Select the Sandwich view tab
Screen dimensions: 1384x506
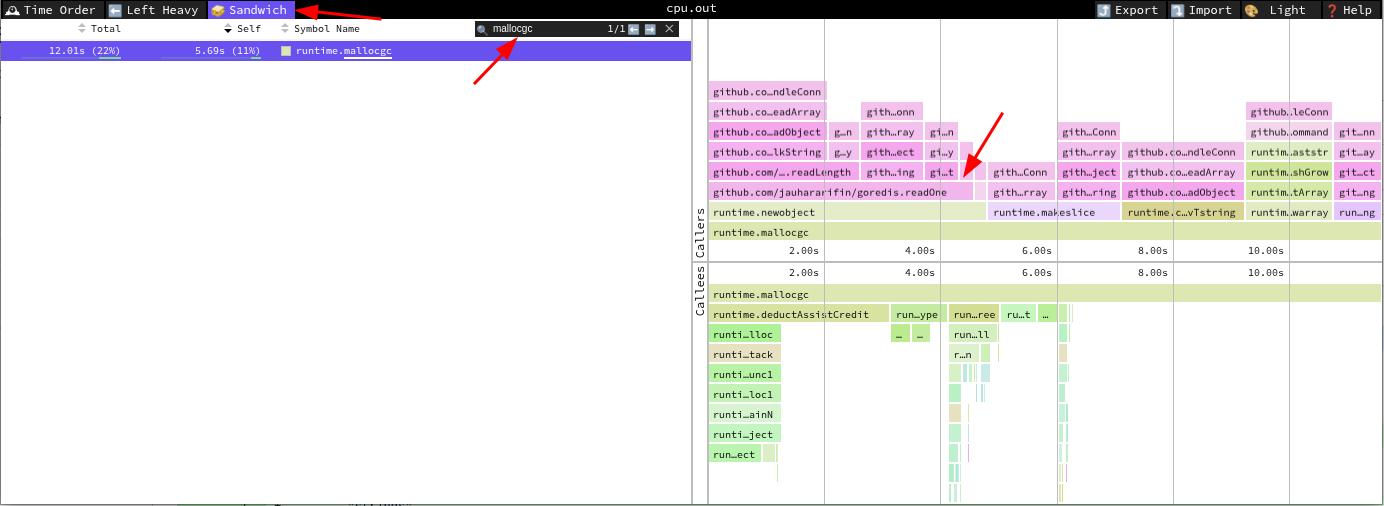[x=250, y=10]
